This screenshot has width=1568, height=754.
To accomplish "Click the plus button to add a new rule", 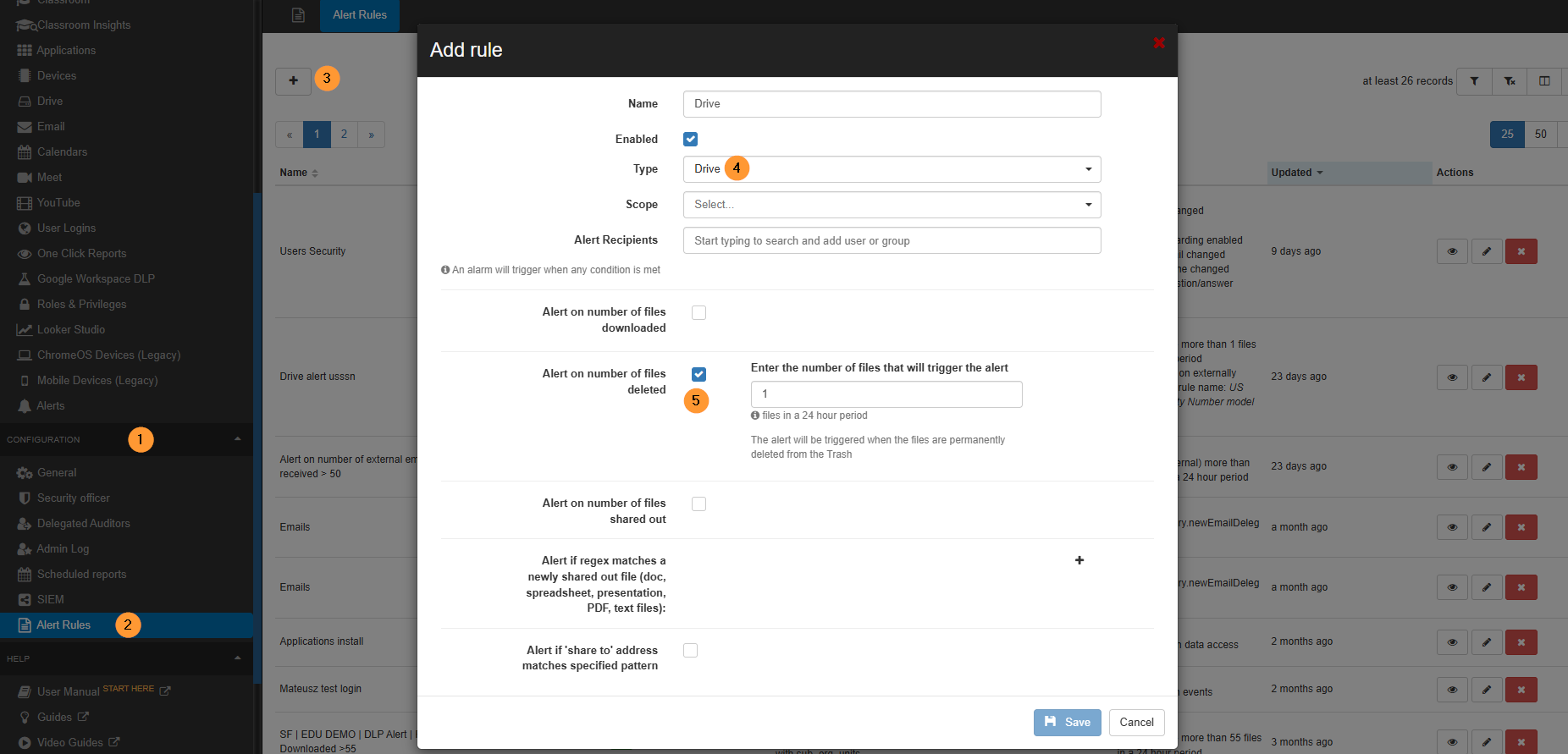I will (x=293, y=80).
